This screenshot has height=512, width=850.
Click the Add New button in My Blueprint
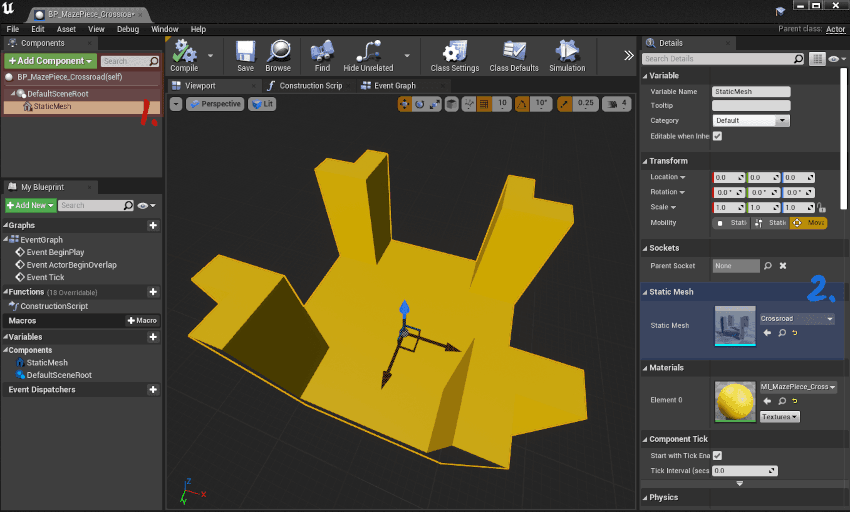(x=29, y=205)
